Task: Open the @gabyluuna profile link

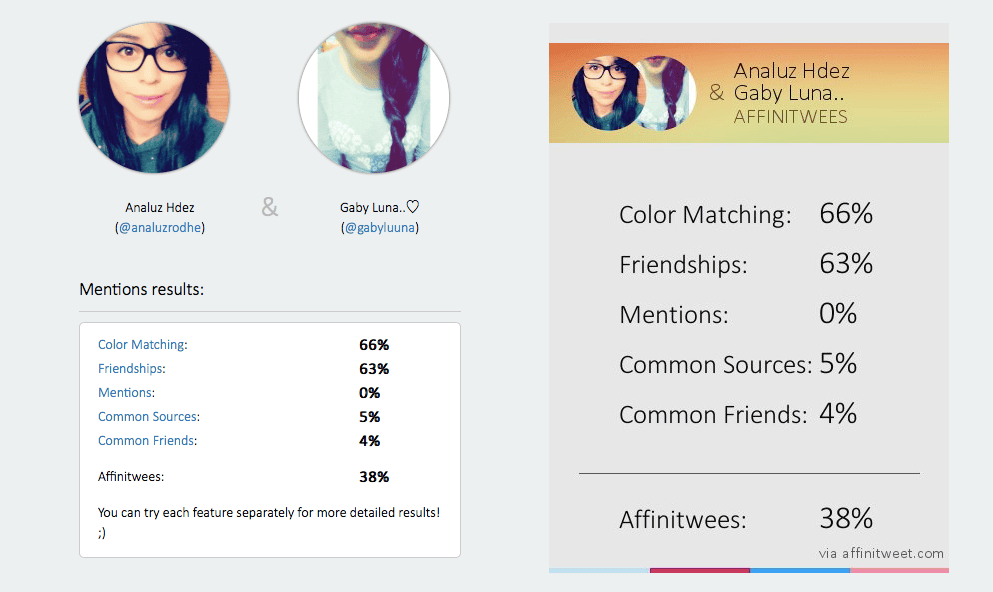Action: (x=379, y=228)
